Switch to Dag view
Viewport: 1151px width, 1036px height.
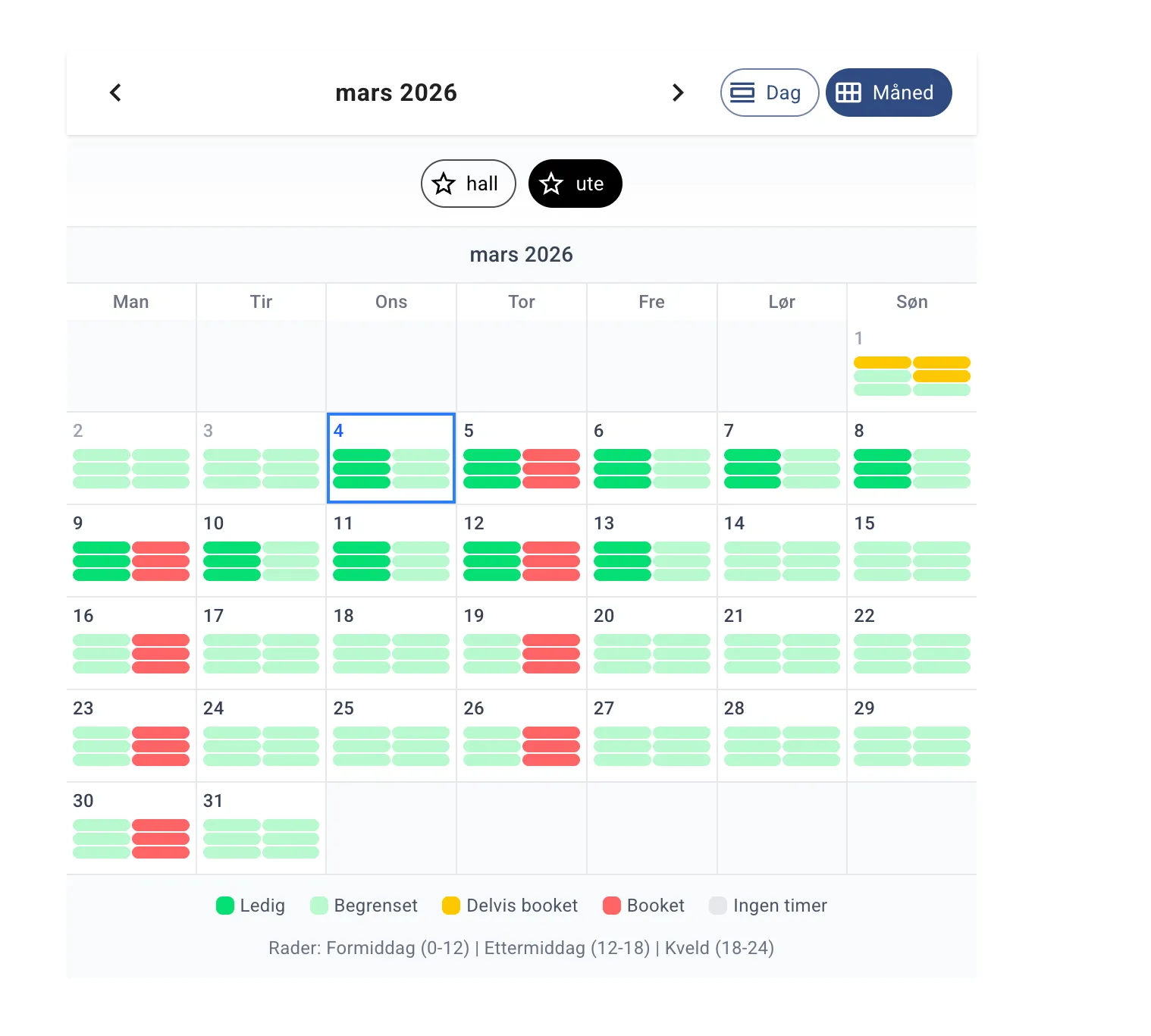(x=769, y=93)
